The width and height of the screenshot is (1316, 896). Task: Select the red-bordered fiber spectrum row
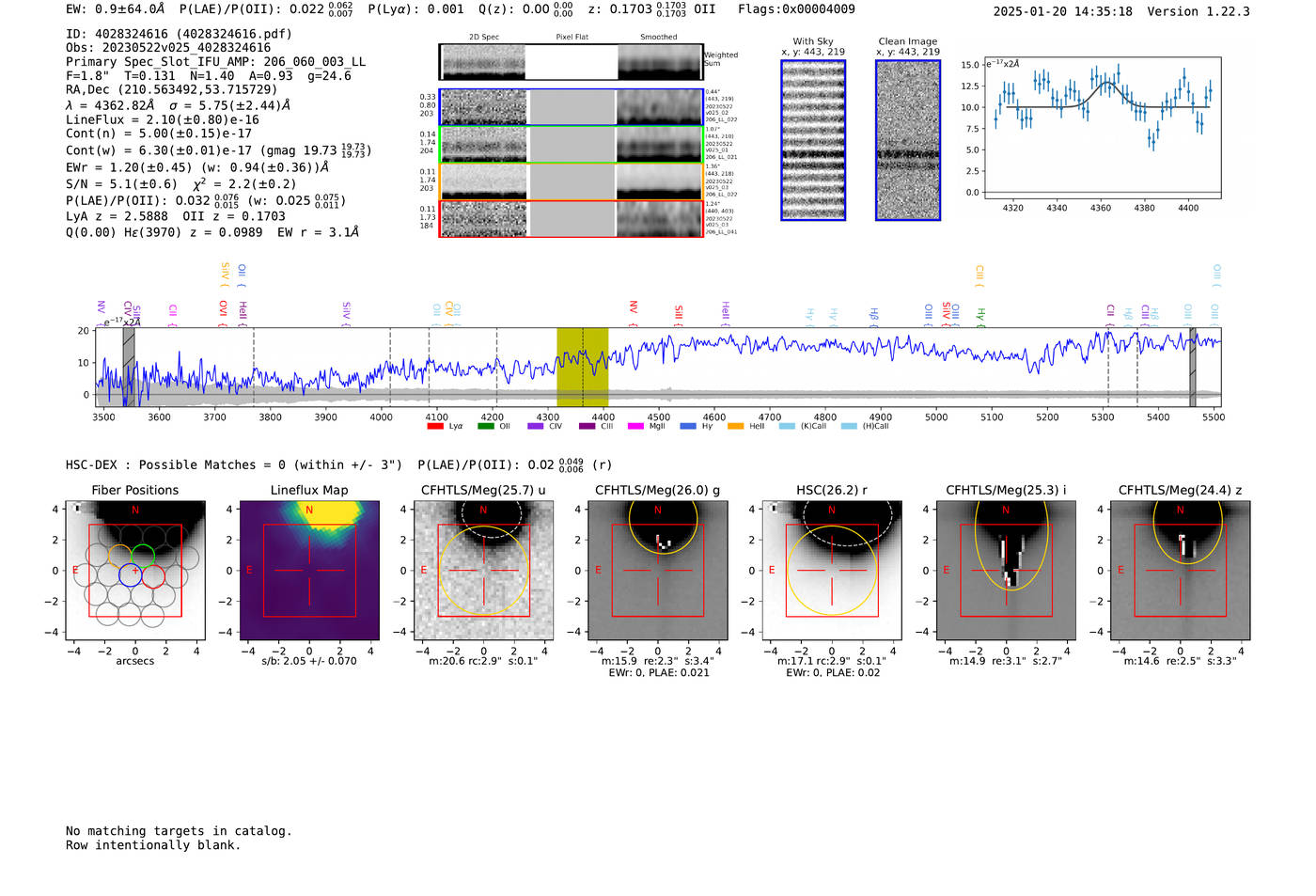(572, 219)
